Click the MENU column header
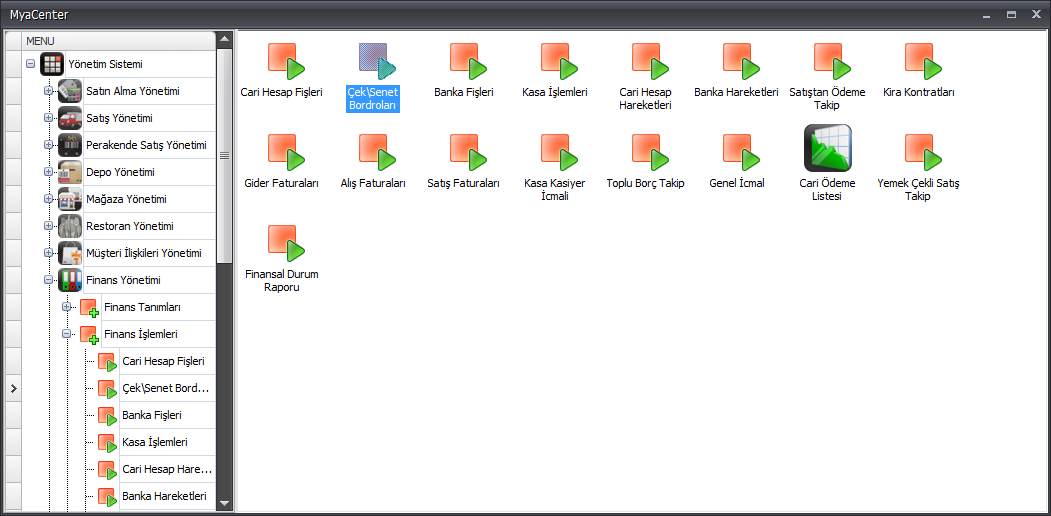Viewport: 1051px width, 516px height. point(119,41)
